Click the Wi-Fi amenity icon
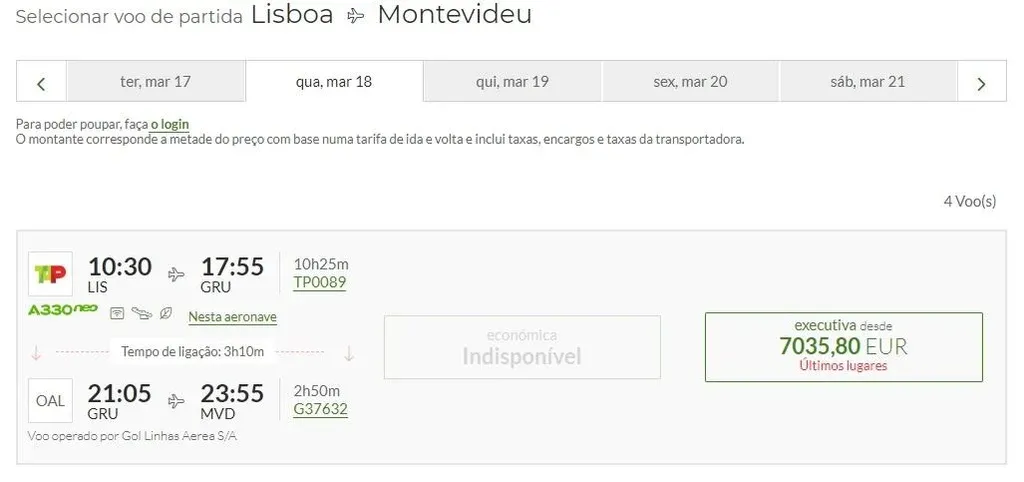This screenshot has width=1024, height=482. tap(117, 314)
